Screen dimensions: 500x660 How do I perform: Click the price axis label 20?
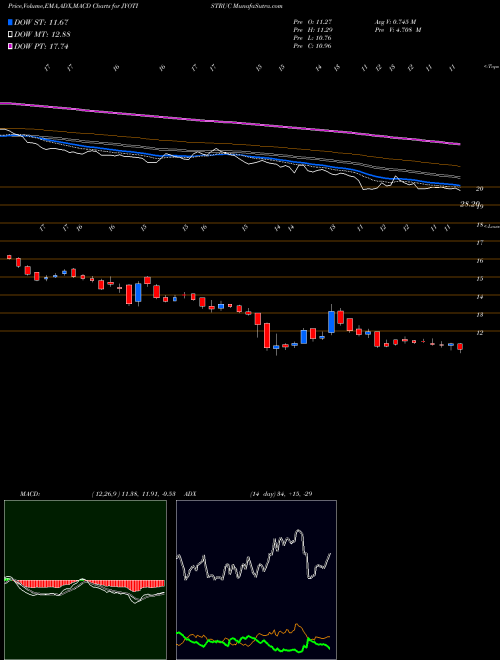[479, 189]
